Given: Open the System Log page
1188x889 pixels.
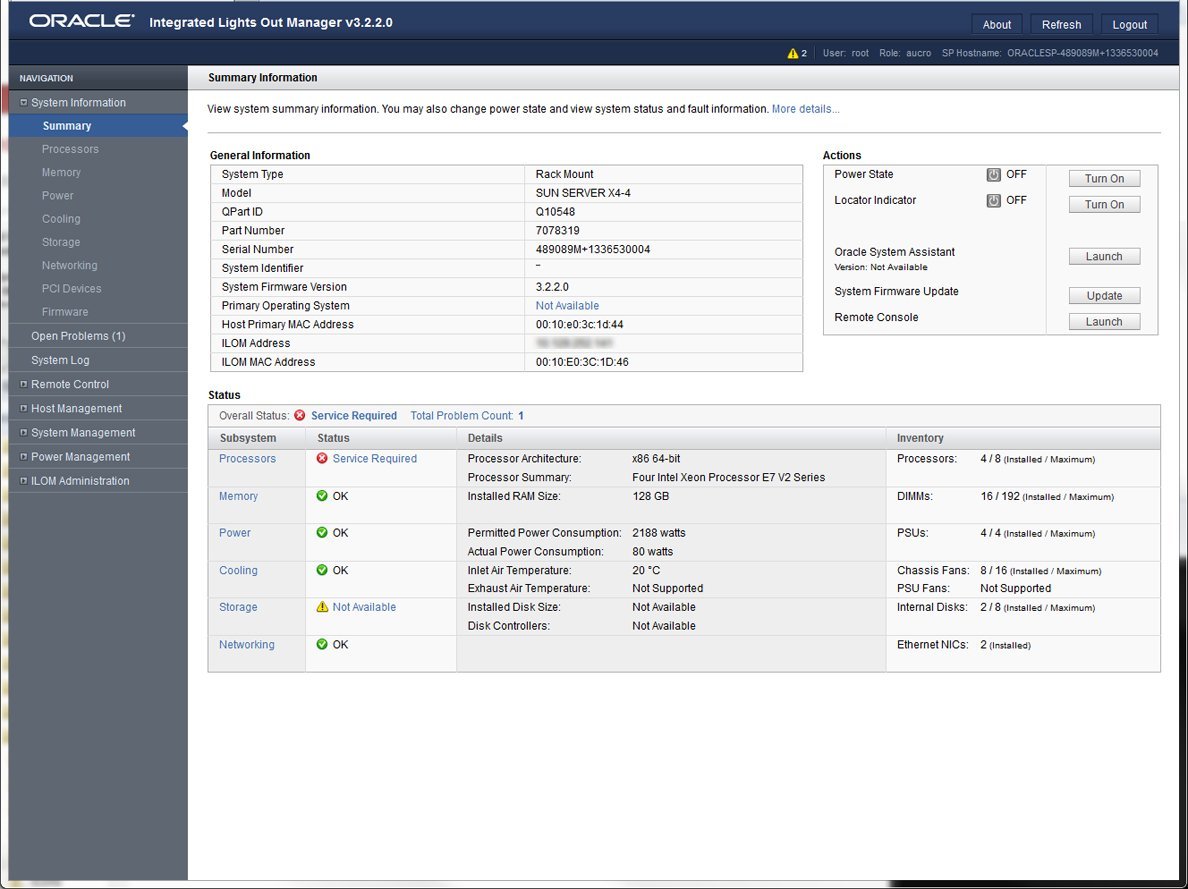Looking at the screenshot, I should (60, 360).
